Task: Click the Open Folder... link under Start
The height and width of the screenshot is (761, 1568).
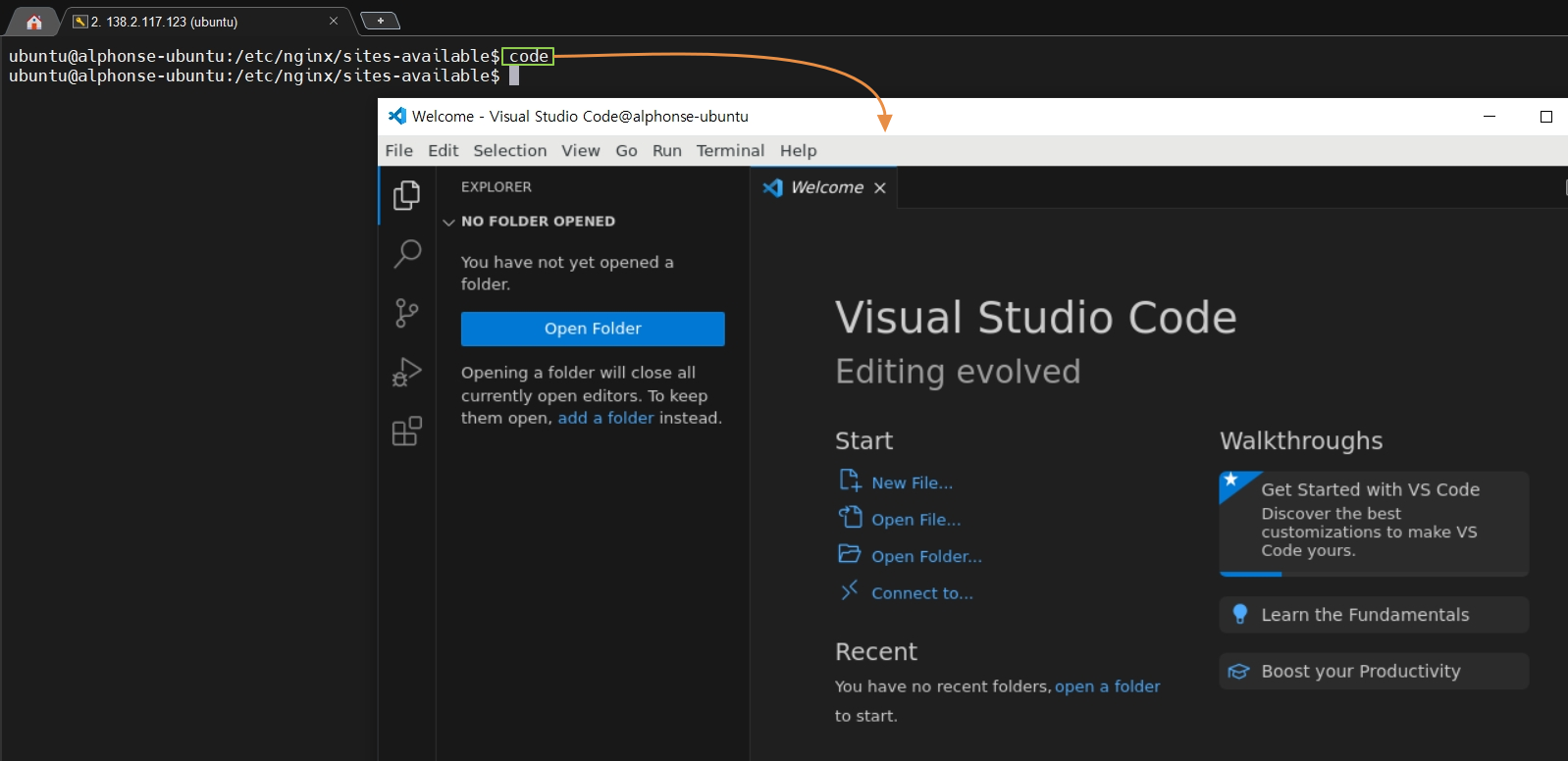Action: tap(926, 556)
